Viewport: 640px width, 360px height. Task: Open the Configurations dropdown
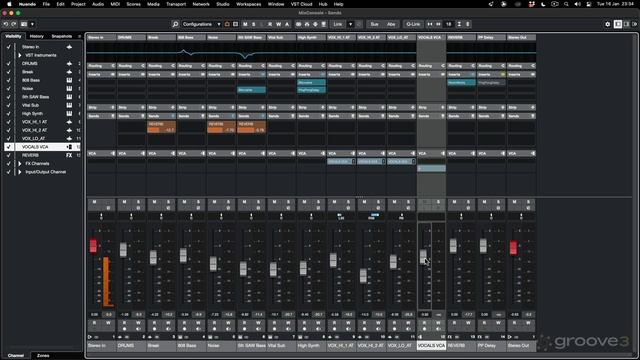pos(202,24)
